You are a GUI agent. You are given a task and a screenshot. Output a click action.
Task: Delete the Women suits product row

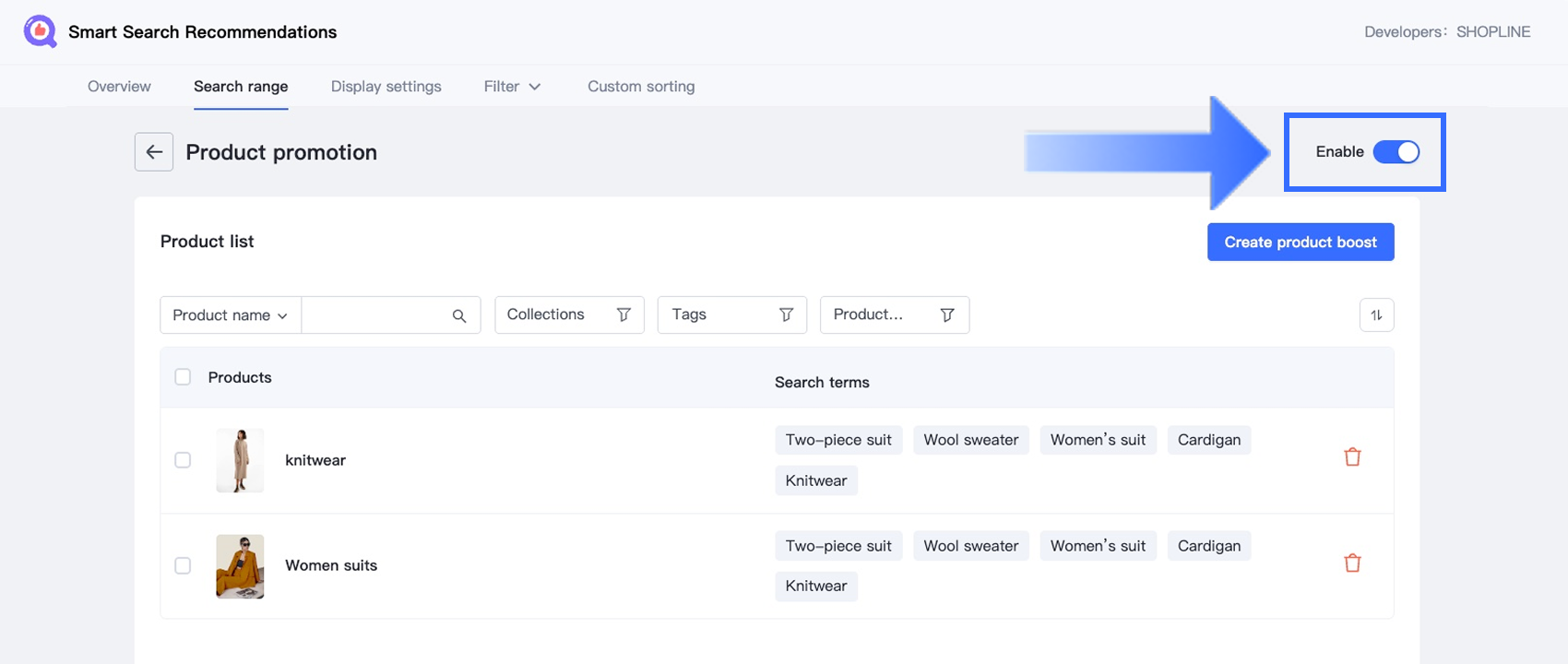1352,563
